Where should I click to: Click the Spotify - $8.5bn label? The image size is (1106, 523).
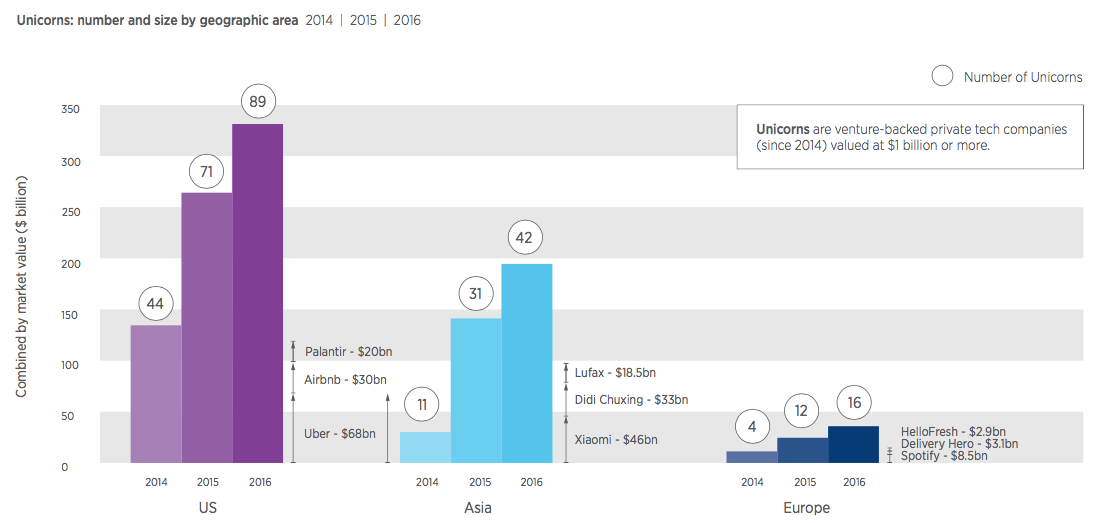click(x=944, y=456)
